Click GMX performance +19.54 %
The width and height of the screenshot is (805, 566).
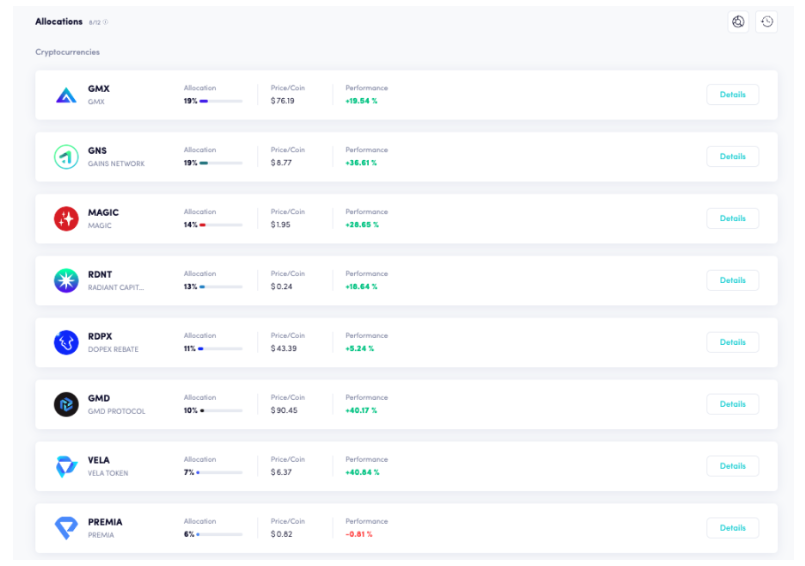361,101
